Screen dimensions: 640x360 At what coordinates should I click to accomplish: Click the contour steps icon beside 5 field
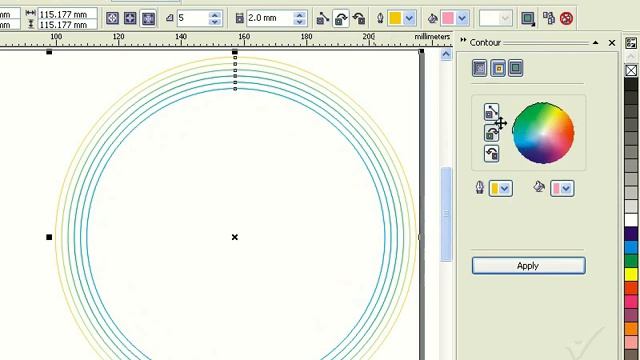(170, 18)
